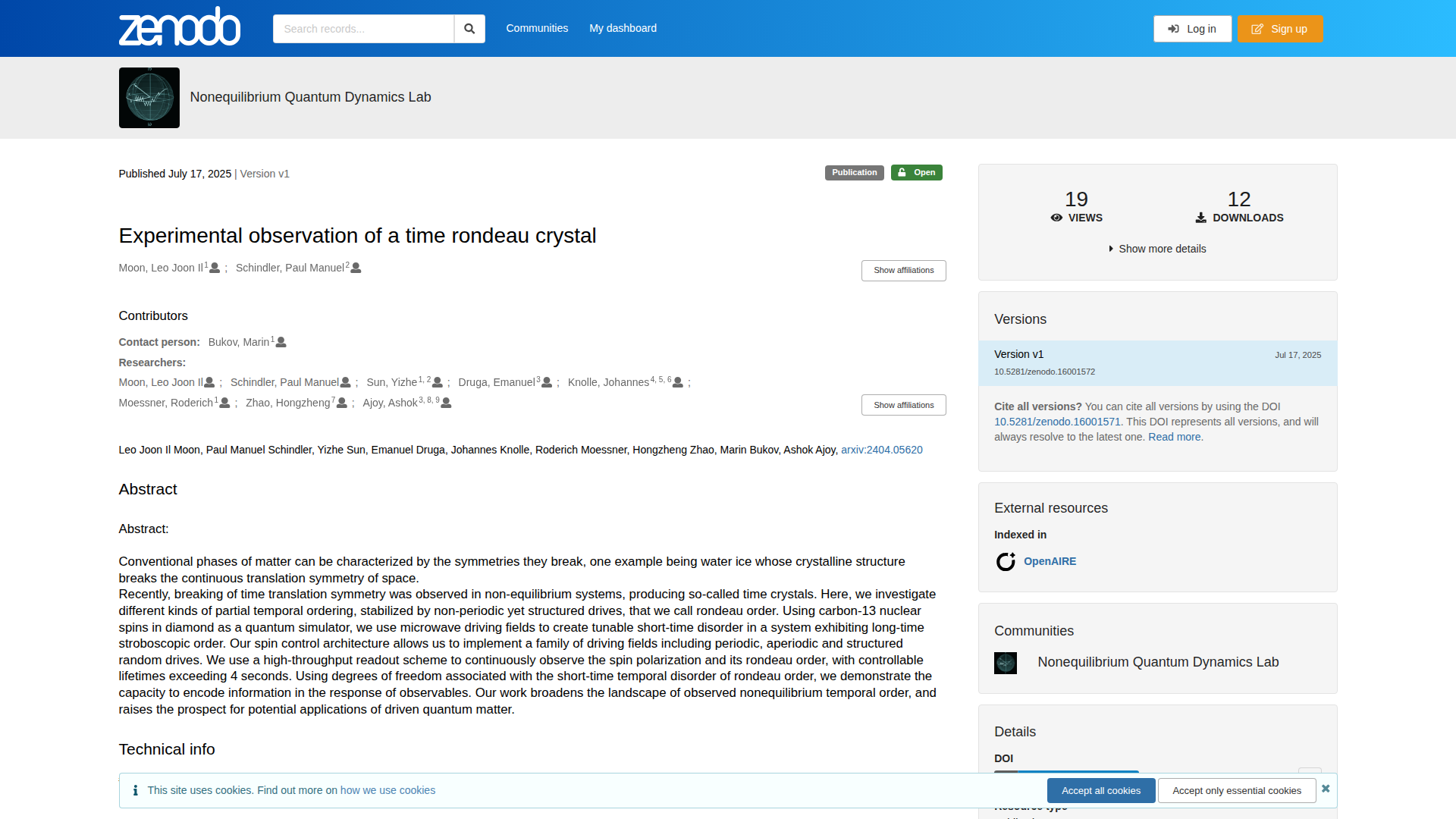1456x819 pixels.
Task: Click person icon next to Druga, Emanuel
Action: (x=547, y=383)
